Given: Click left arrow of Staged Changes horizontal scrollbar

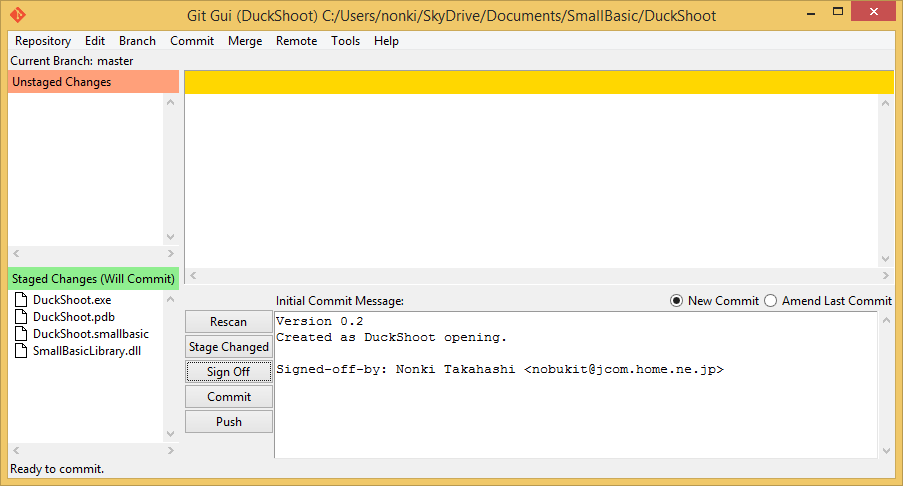Looking at the screenshot, I should click(16, 450).
